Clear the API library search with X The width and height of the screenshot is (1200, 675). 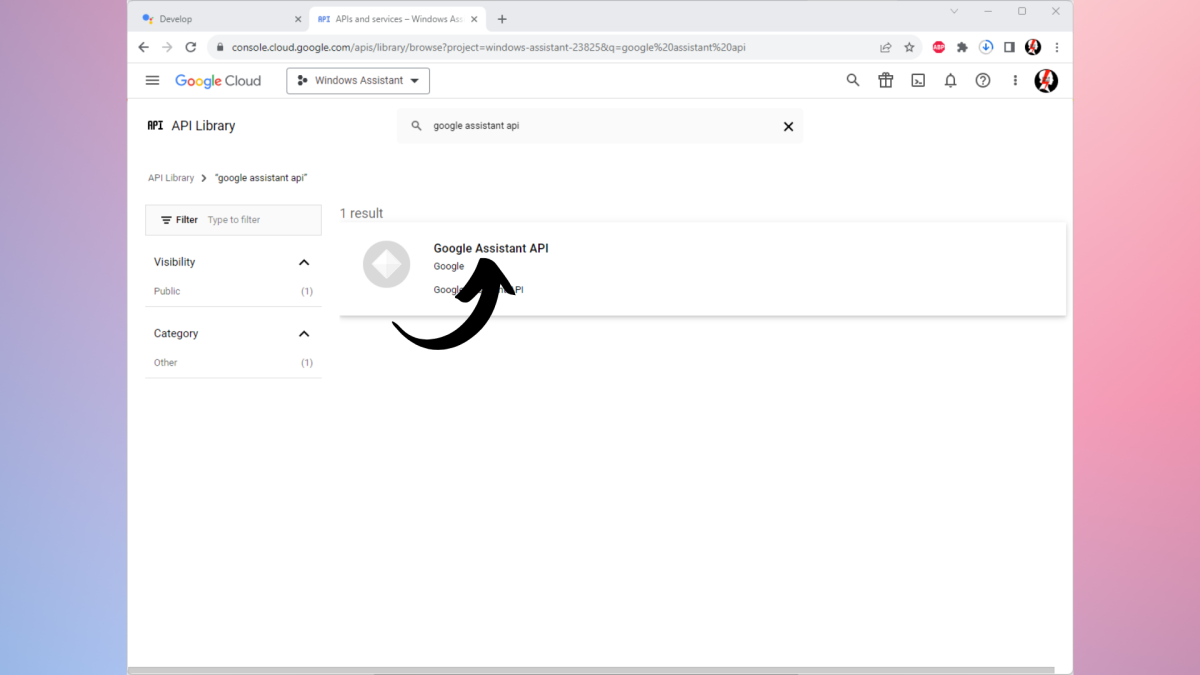[788, 127]
